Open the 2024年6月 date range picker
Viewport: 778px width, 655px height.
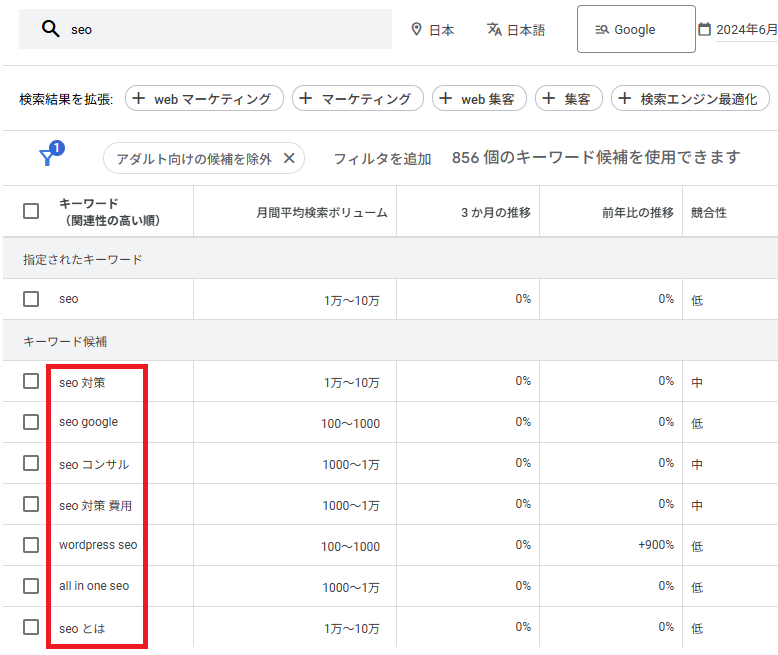[x=738, y=30]
